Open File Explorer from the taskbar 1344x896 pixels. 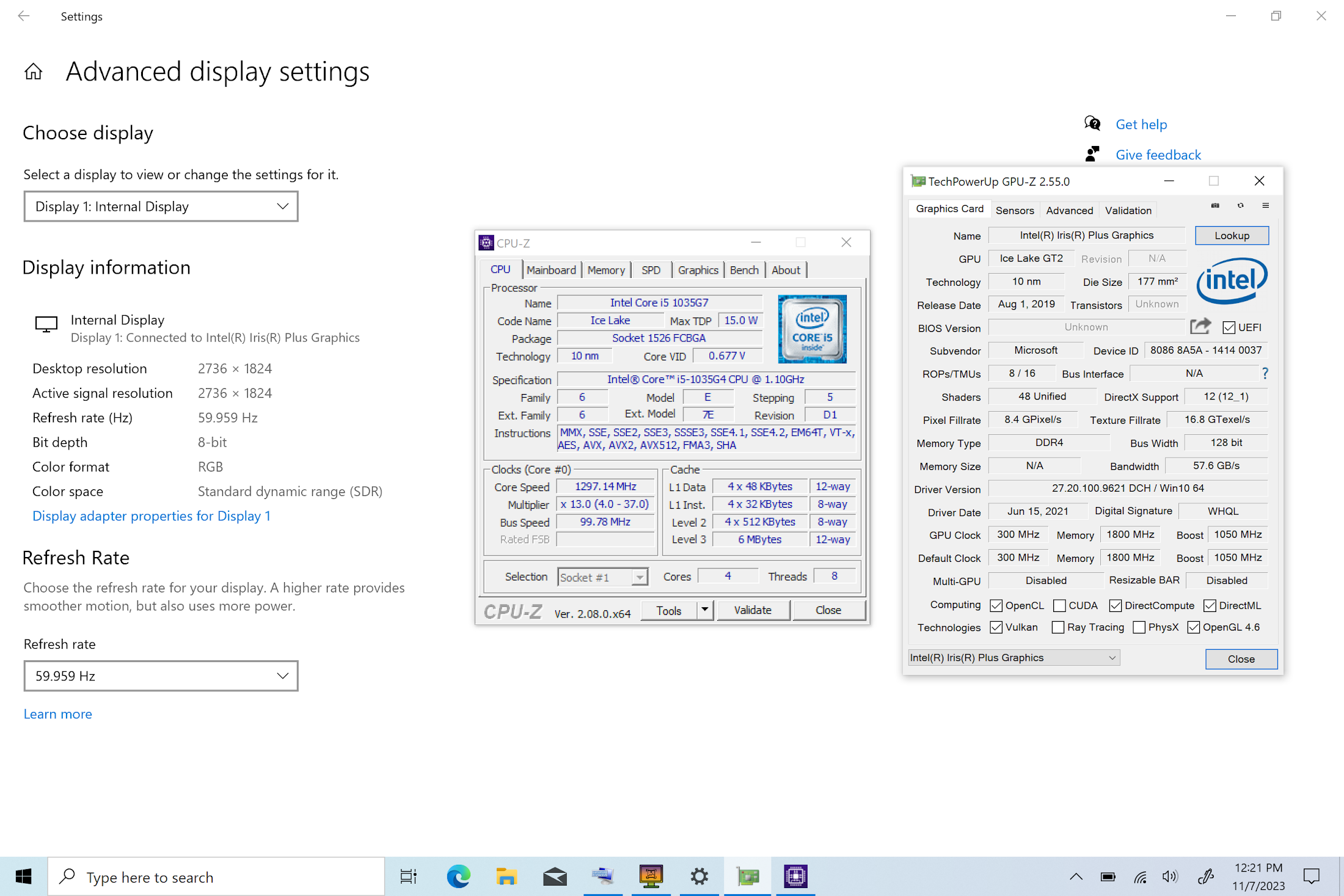(506, 876)
